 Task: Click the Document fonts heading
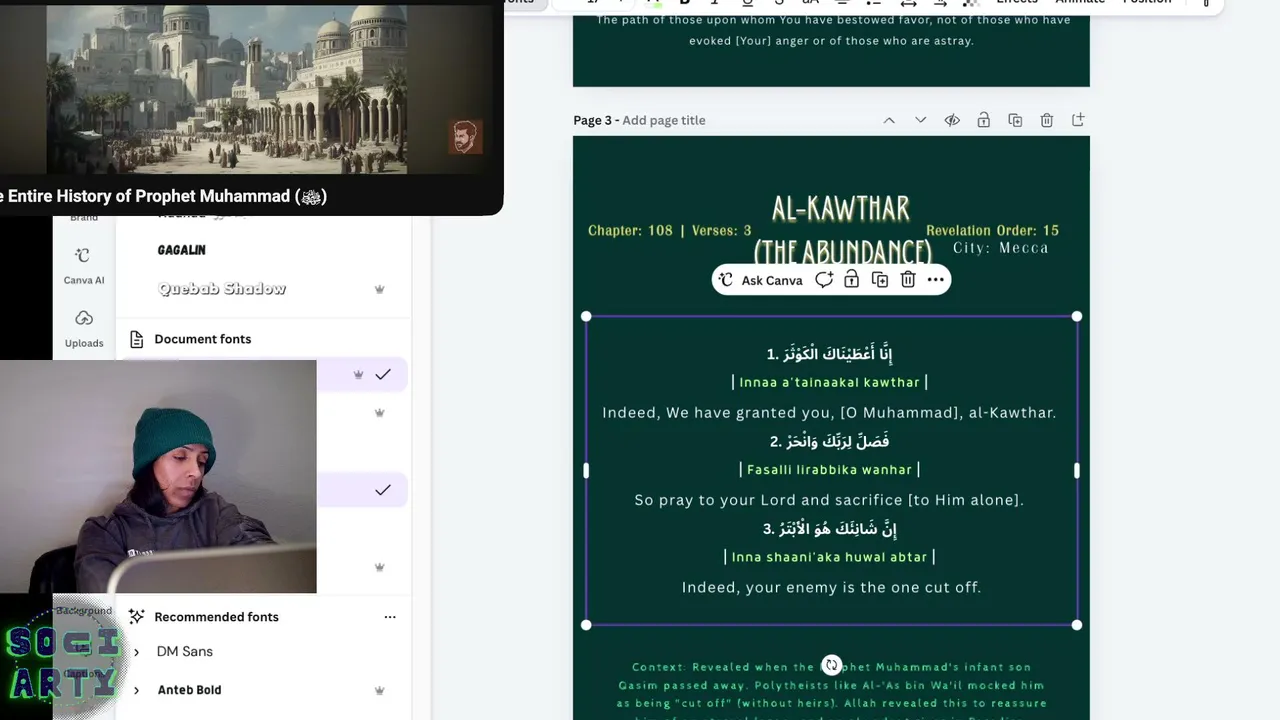click(203, 339)
